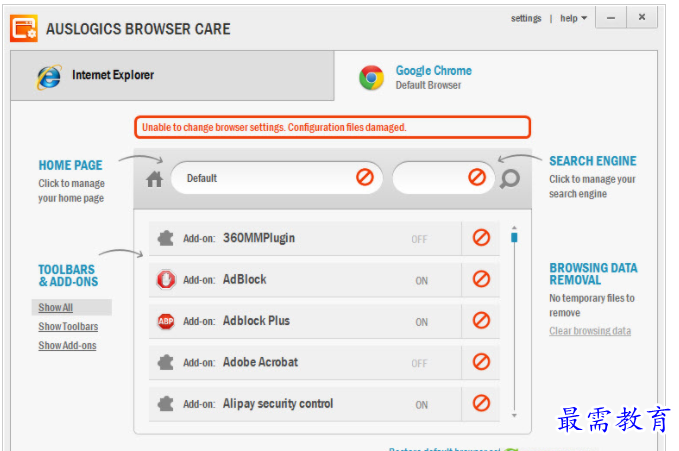Viewport: 679px width, 451px height.
Task: Select the Alipay security control add-on name
Action: tap(278, 404)
